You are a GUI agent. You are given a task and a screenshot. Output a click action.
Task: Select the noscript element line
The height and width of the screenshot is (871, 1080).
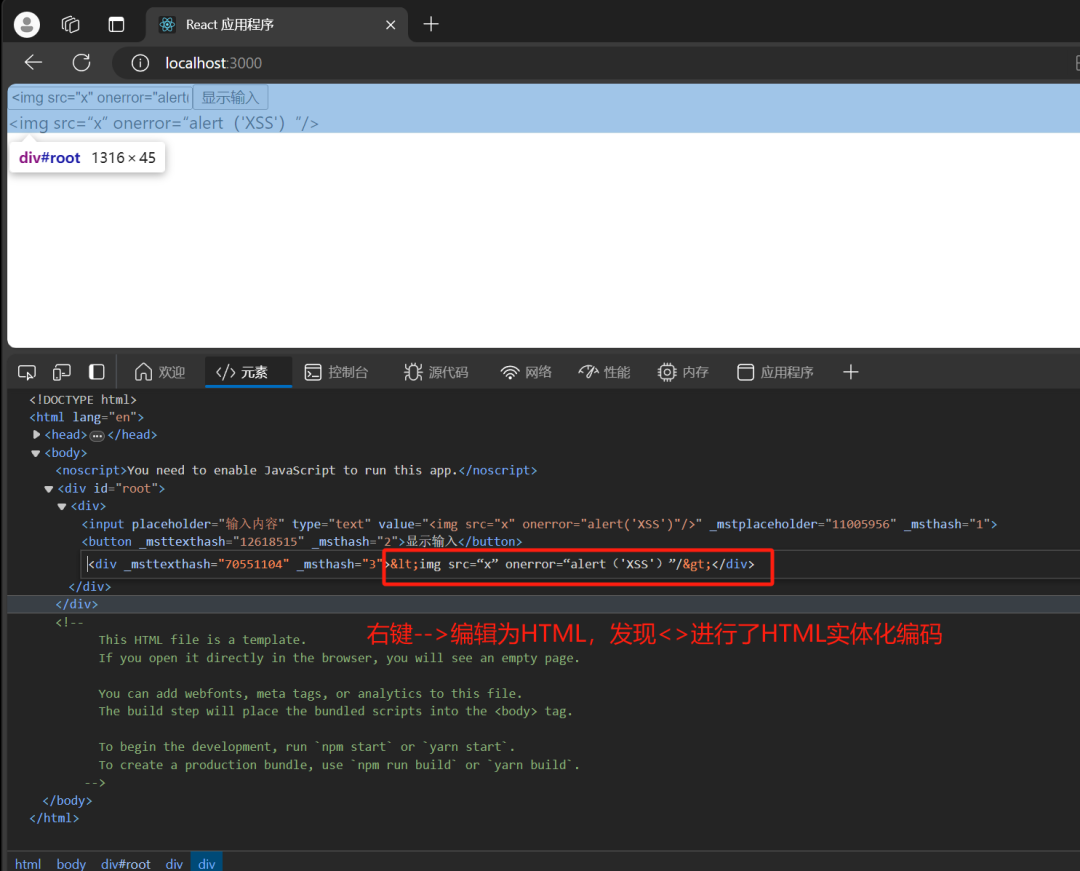point(296,470)
